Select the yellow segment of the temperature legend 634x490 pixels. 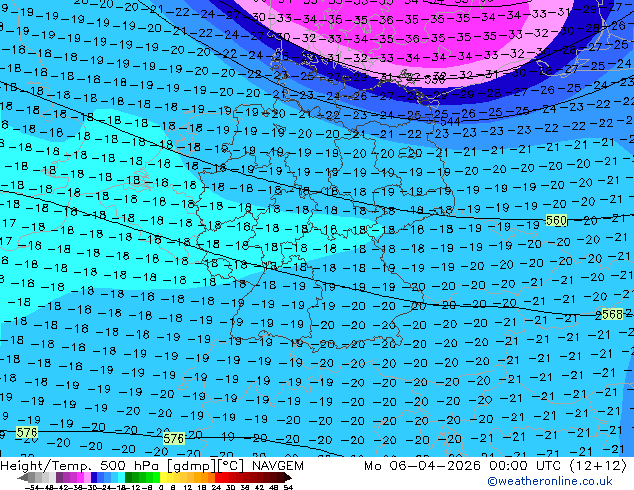point(163,477)
